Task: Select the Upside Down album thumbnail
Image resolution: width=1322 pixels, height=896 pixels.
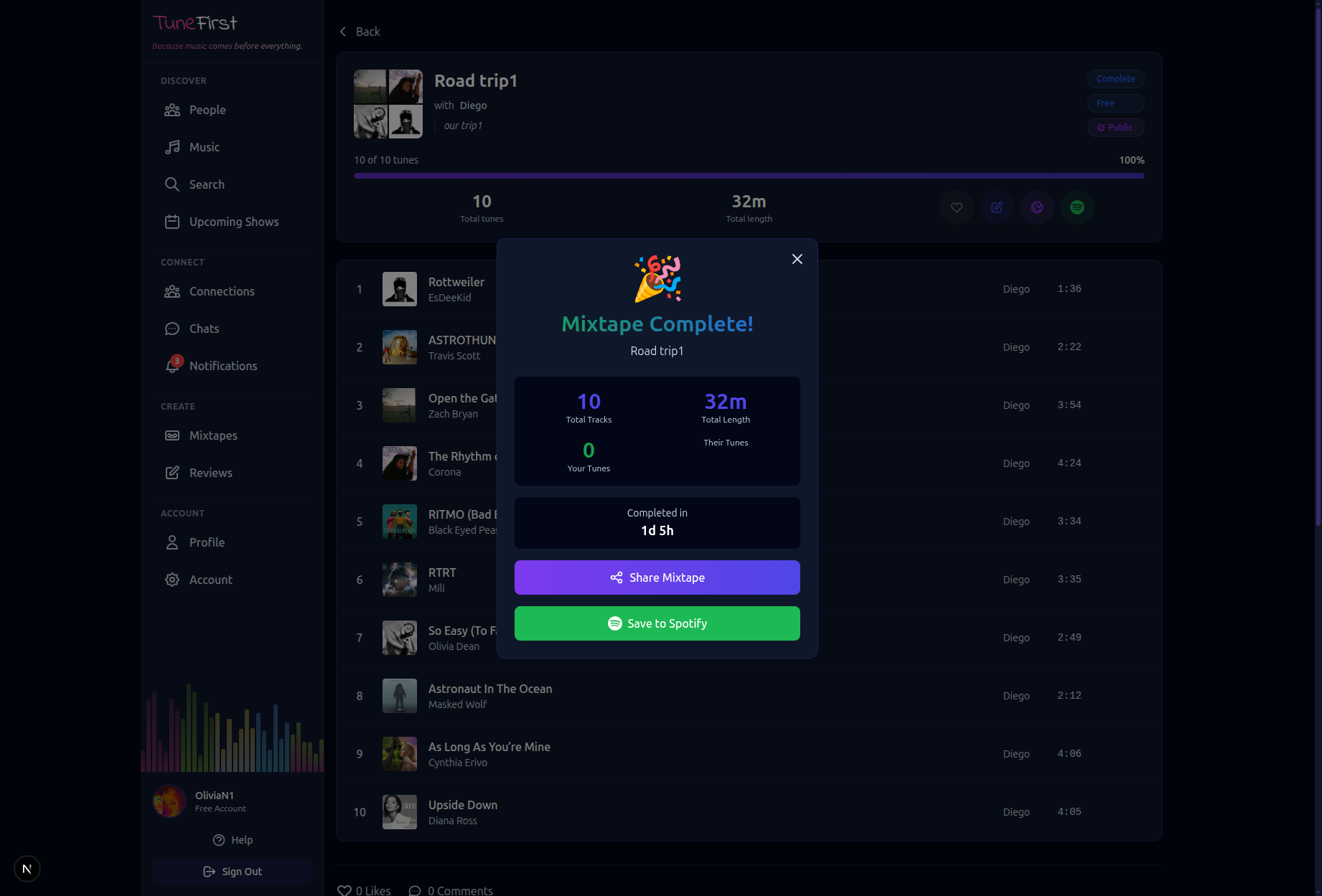Action: coord(399,812)
